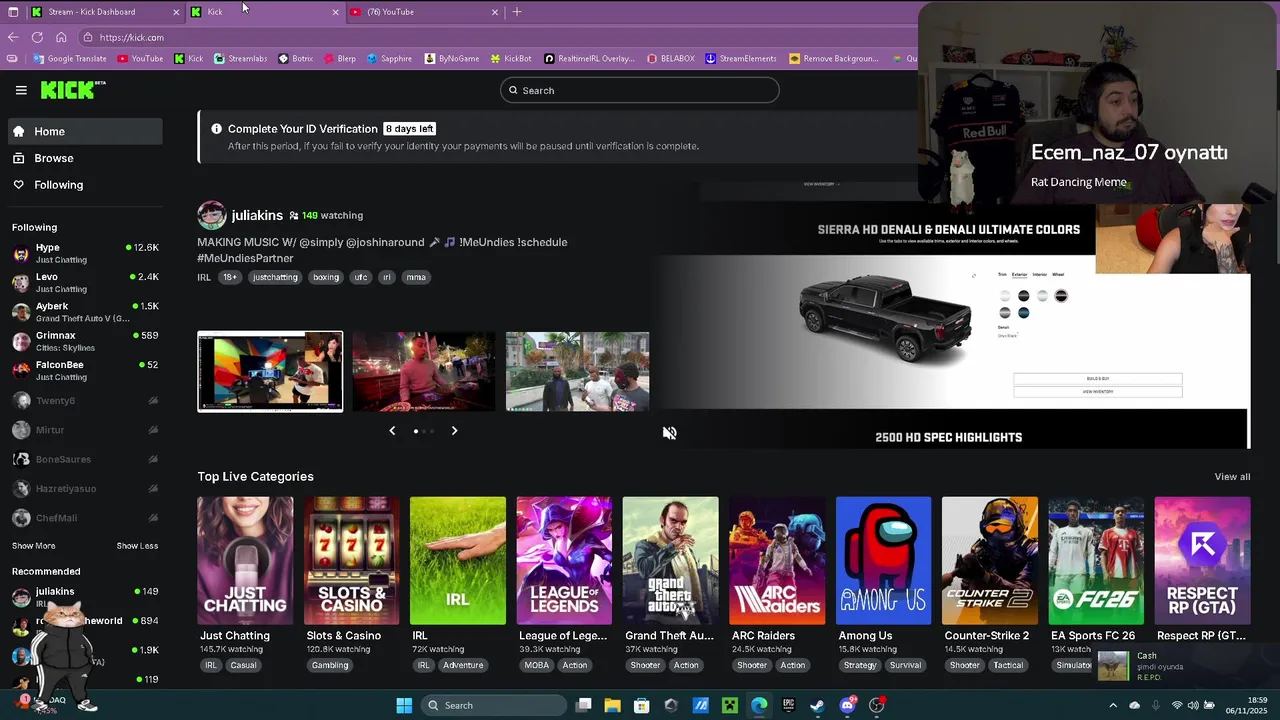Open offline channel Hazretiyasuo
Image resolution: width=1280 pixels, height=720 pixels.
tap(85, 488)
